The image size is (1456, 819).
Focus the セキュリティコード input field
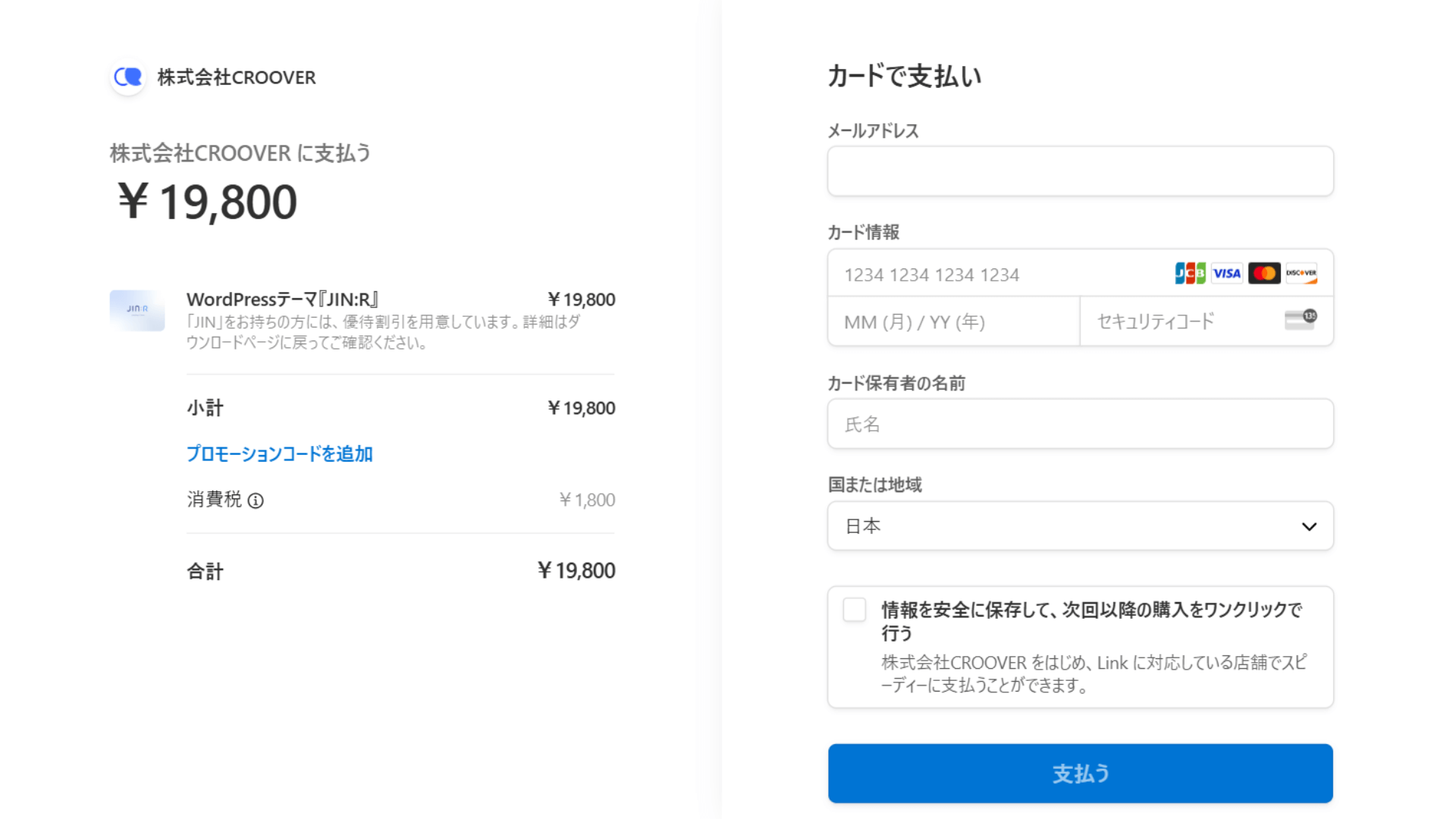tap(1207, 322)
